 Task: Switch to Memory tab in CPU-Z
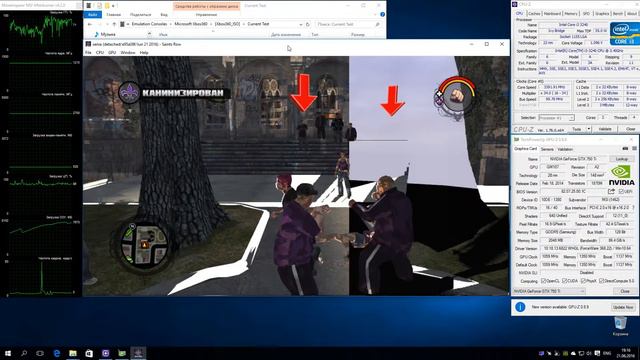pyautogui.click(x=571, y=13)
